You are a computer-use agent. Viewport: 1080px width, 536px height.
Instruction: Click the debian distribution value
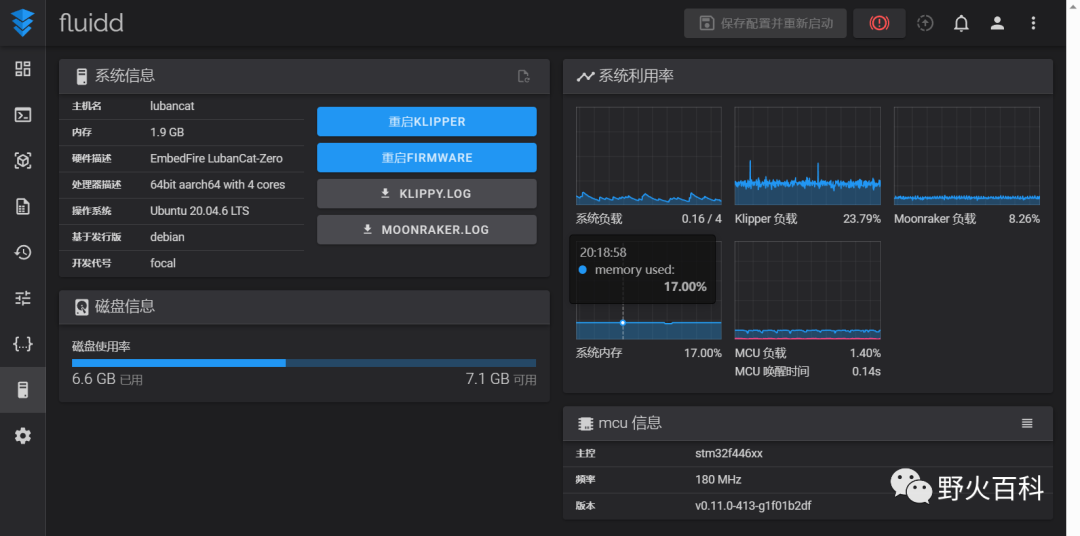[167, 237]
